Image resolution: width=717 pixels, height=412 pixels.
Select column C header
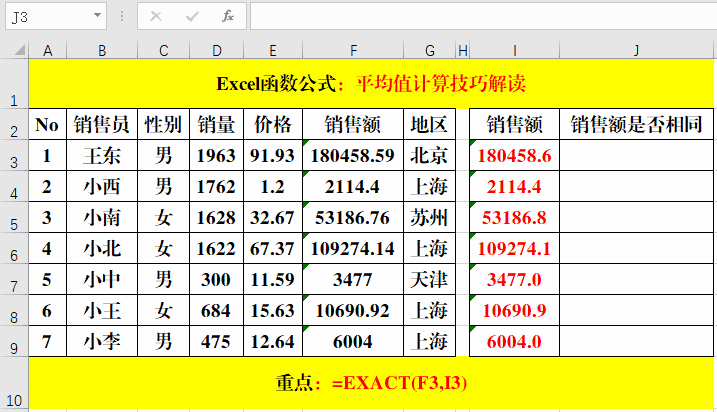(163, 50)
